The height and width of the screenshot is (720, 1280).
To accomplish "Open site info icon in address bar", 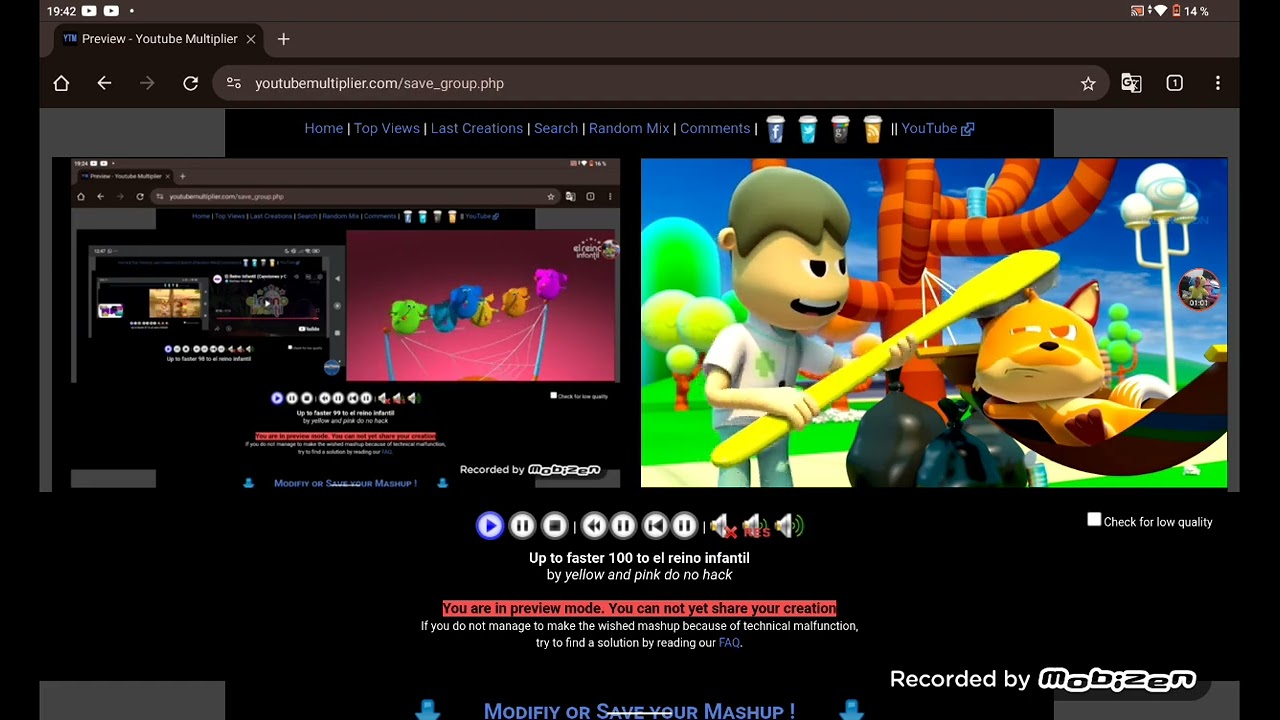I will (x=234, y=83).
